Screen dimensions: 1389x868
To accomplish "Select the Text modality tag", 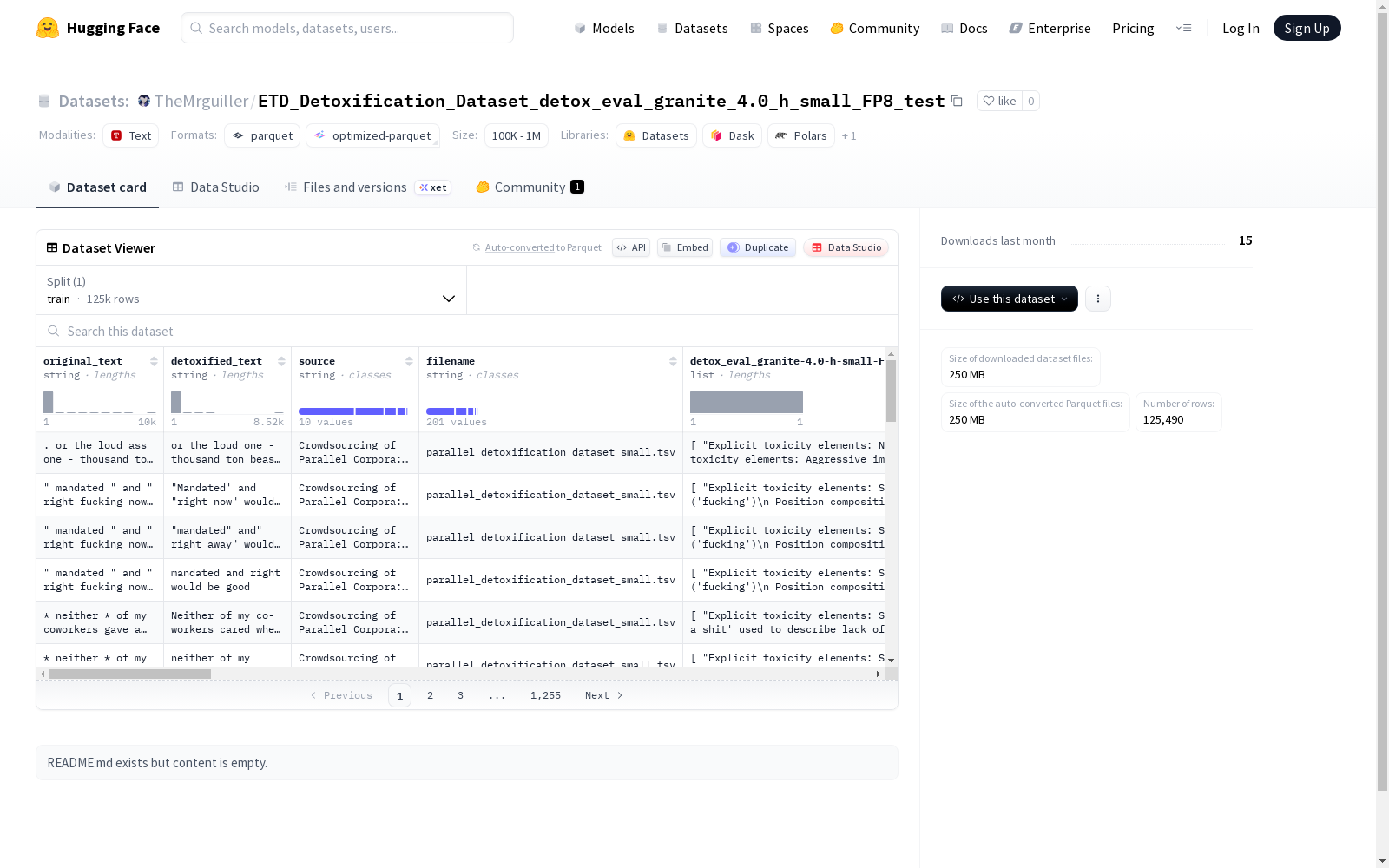I will [131, 135].
